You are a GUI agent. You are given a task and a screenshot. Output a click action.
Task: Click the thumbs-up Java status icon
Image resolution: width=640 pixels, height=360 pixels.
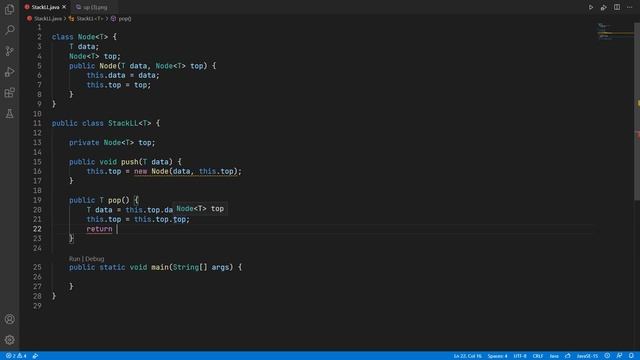pos(568,356)
